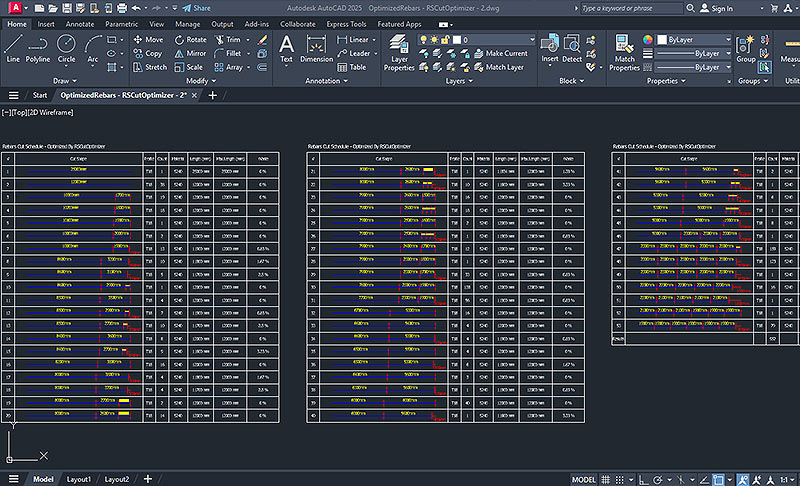Click in the keyword search field
This screenshot has width=800, height=486.
pyautogui.click(x=631, y=8)
